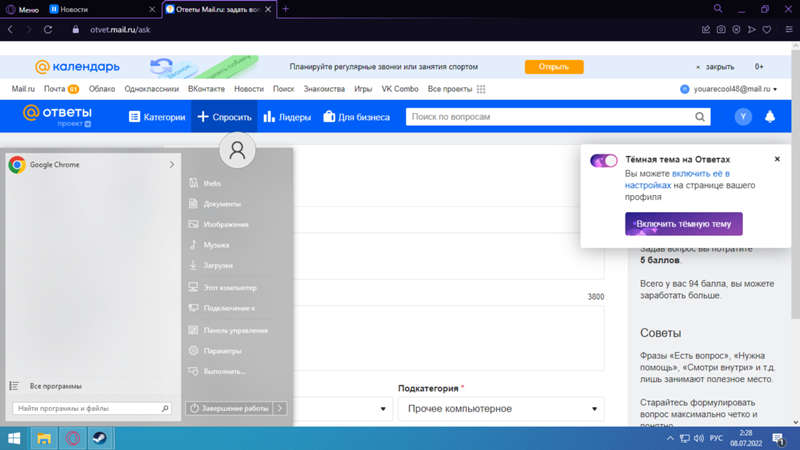
Task: Open the VK Combo link
Action: tap(399, 89)
